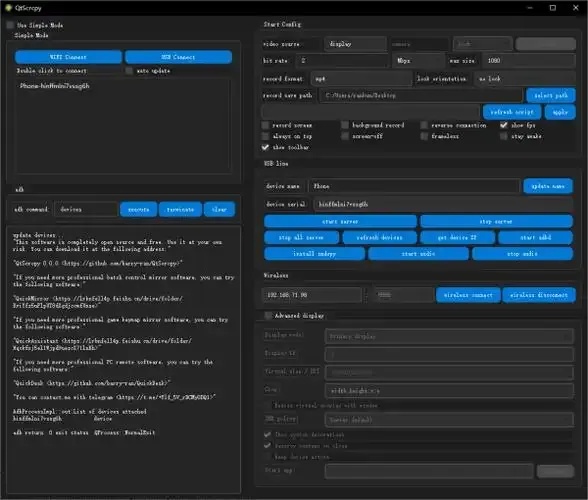Enable the screen-off checkbox
Viewport: 588px width, 500px height.
345,136
